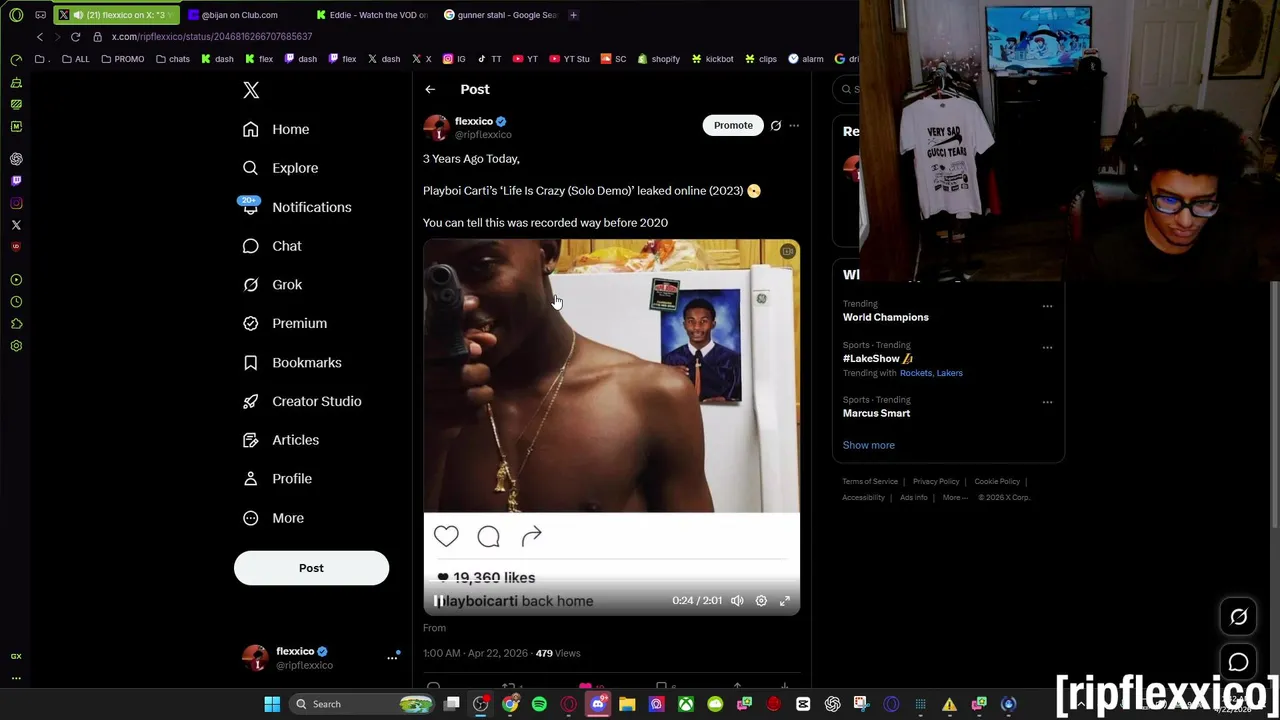Open floating chat messages button
Image resolution: width=1280 pixels, height=720 pixels.
1238,662
